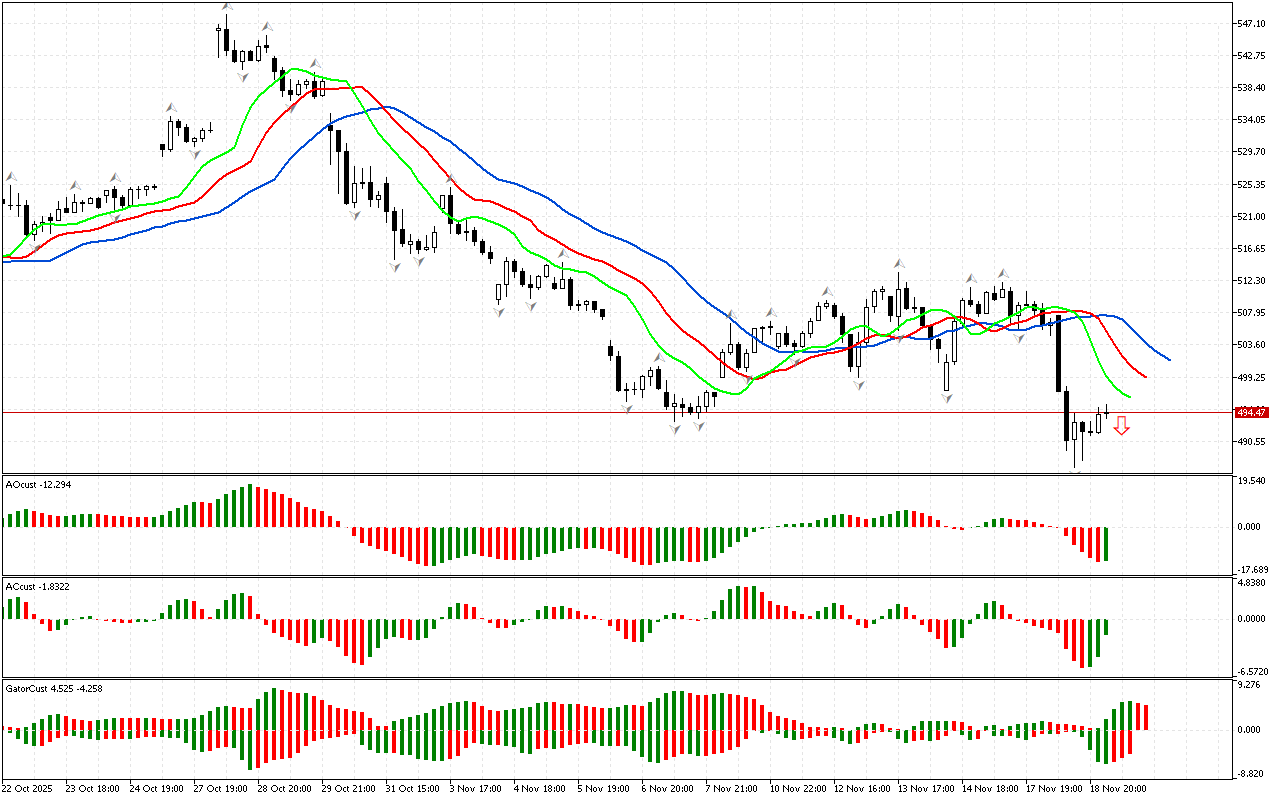Click the red down arrow sell signal
Viewport: 1280px width, 800px height.
[1122, 426]
